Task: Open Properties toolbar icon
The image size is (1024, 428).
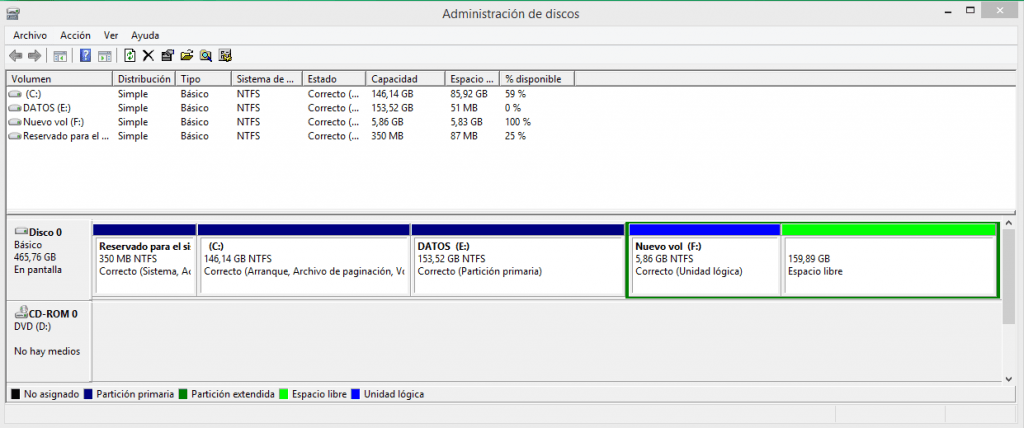Action: [x=167, y=56]
